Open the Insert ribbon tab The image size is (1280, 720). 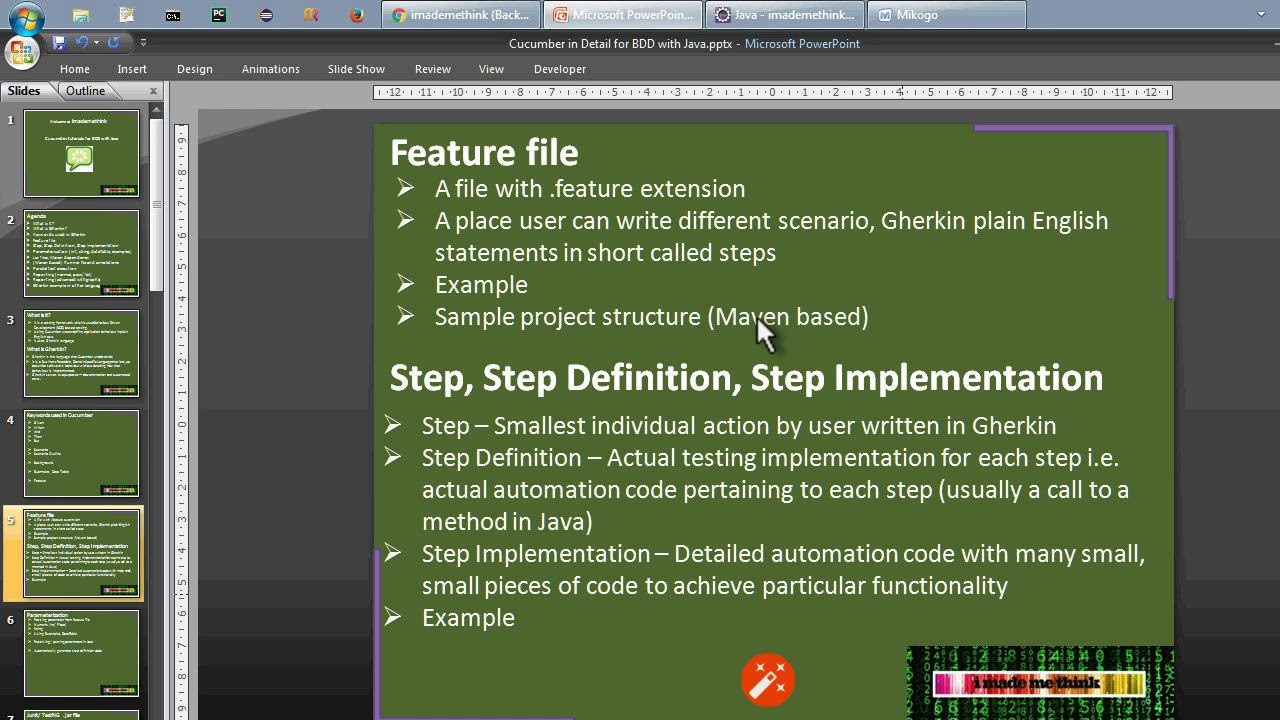tap(132, 69)
